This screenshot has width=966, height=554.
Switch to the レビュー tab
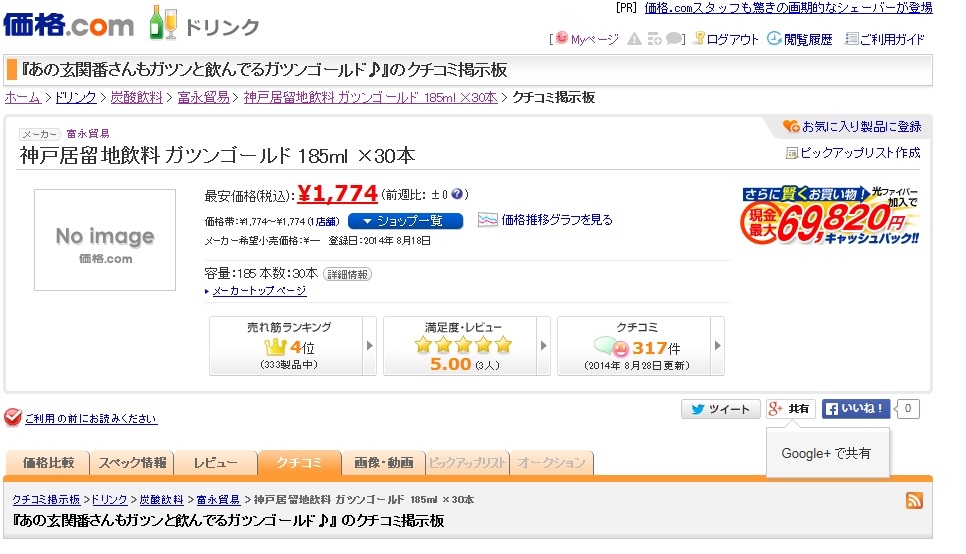215,463
